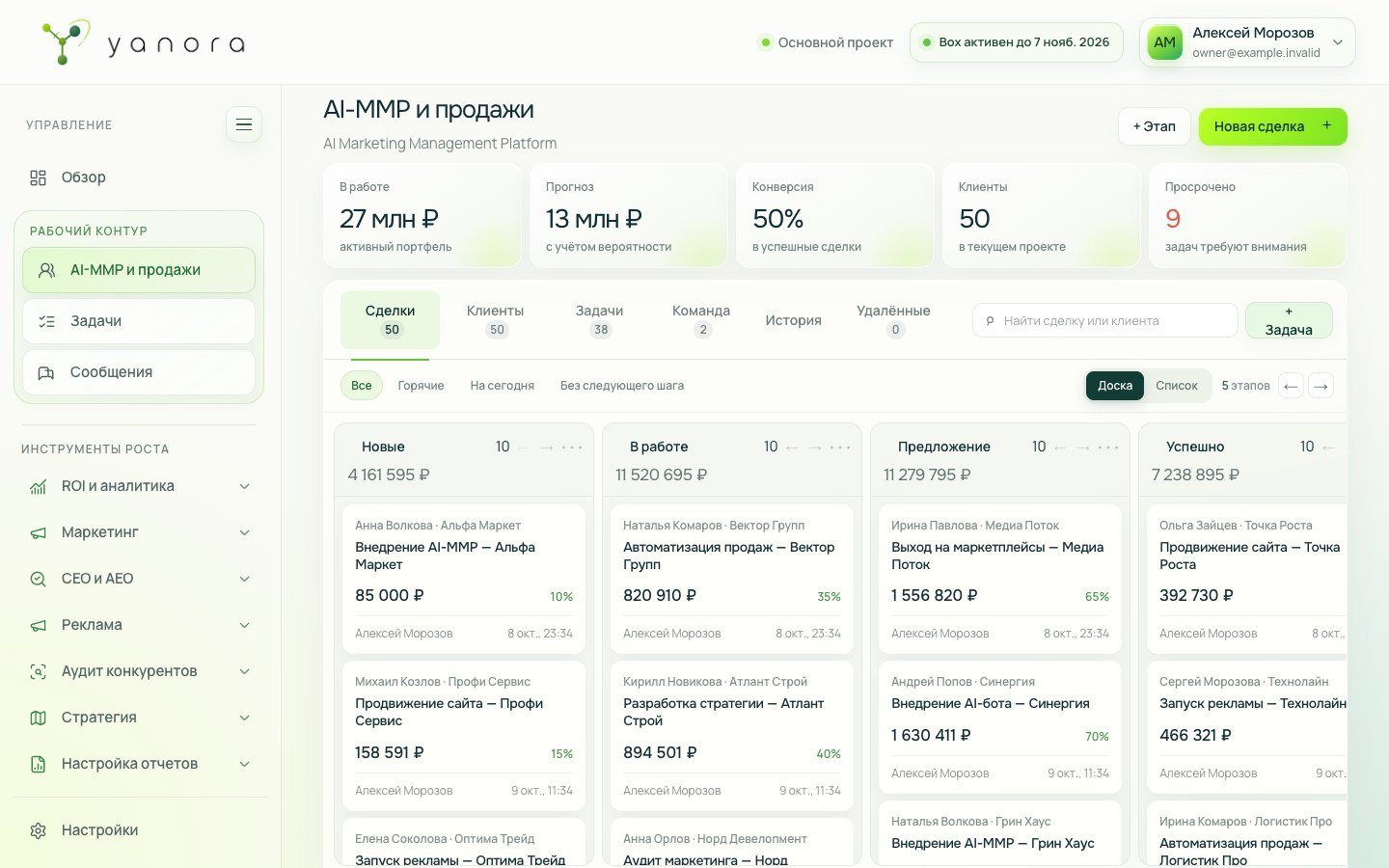Open the Клиенты tab
Screen dimensions: 1389x868
(x=496, y=320)
